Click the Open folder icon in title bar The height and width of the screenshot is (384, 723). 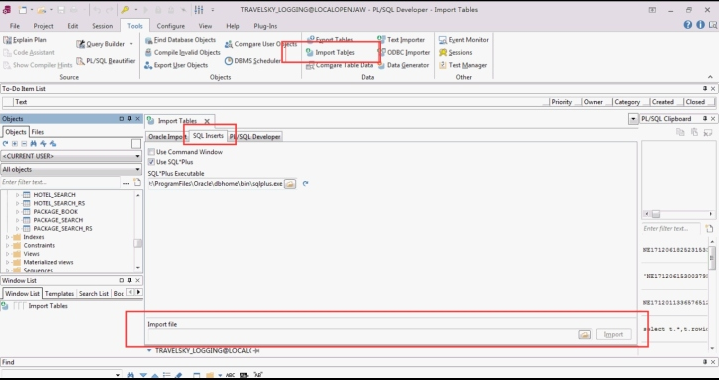coord(41,10)
